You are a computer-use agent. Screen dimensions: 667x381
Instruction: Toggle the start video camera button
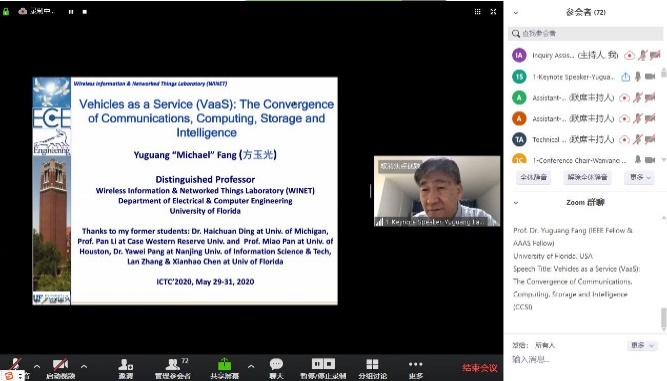point(60,364)
